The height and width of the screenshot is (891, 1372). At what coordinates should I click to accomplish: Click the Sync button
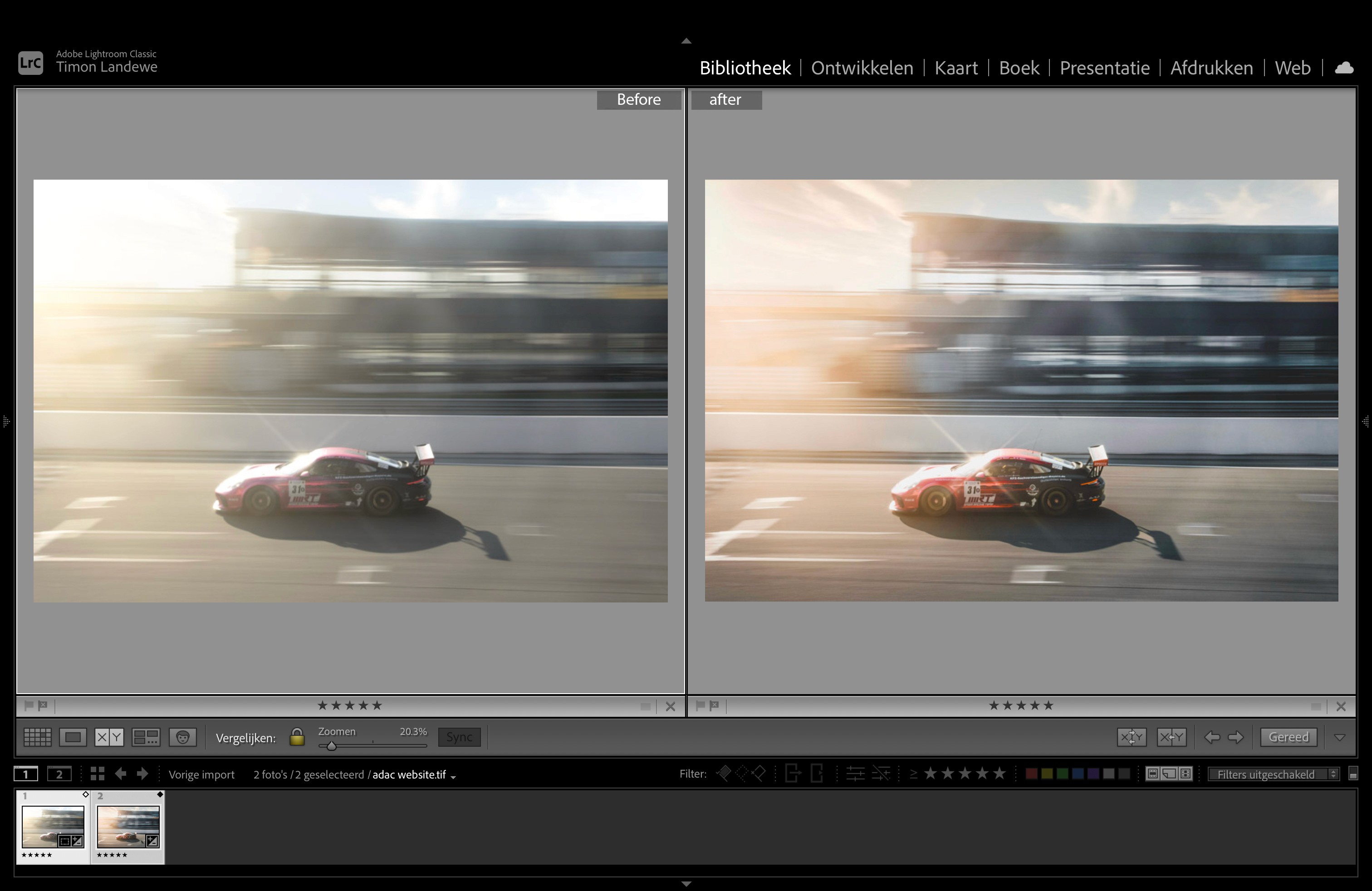pos(459,737)
